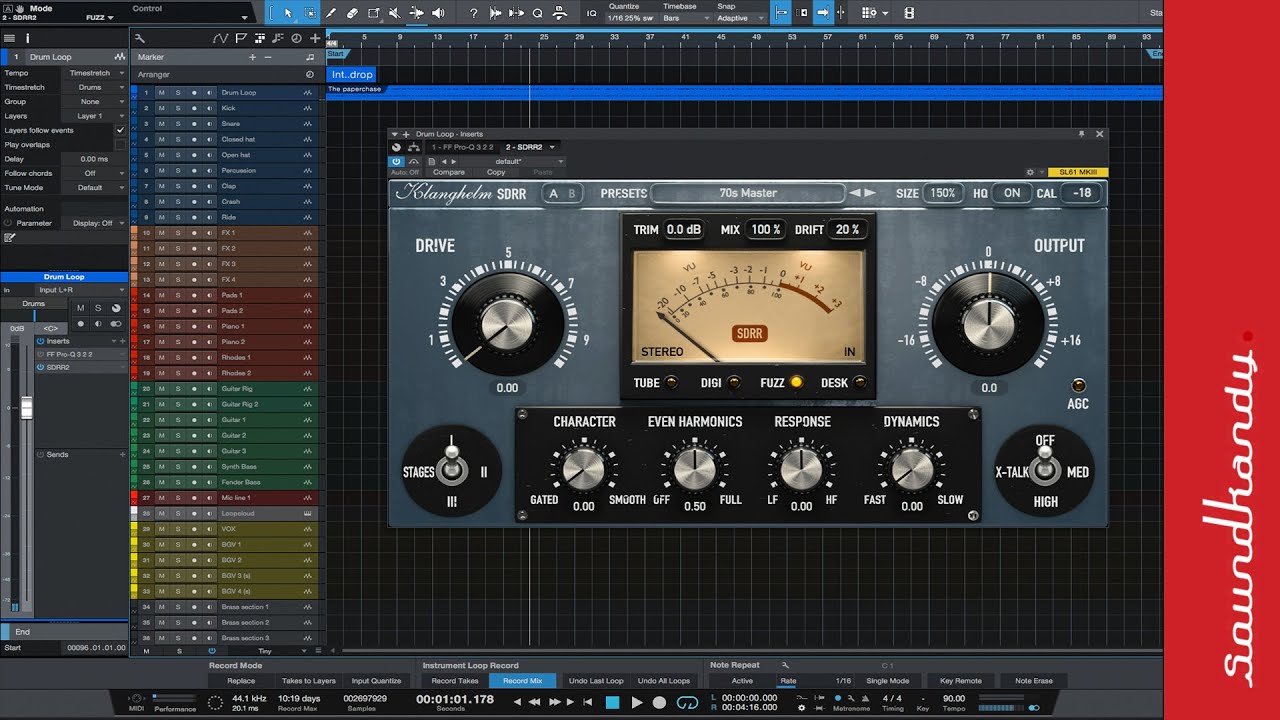Flip the STAGES toggle switch
The width and height of the screenshot is (1280, 720).
(451, 465)
